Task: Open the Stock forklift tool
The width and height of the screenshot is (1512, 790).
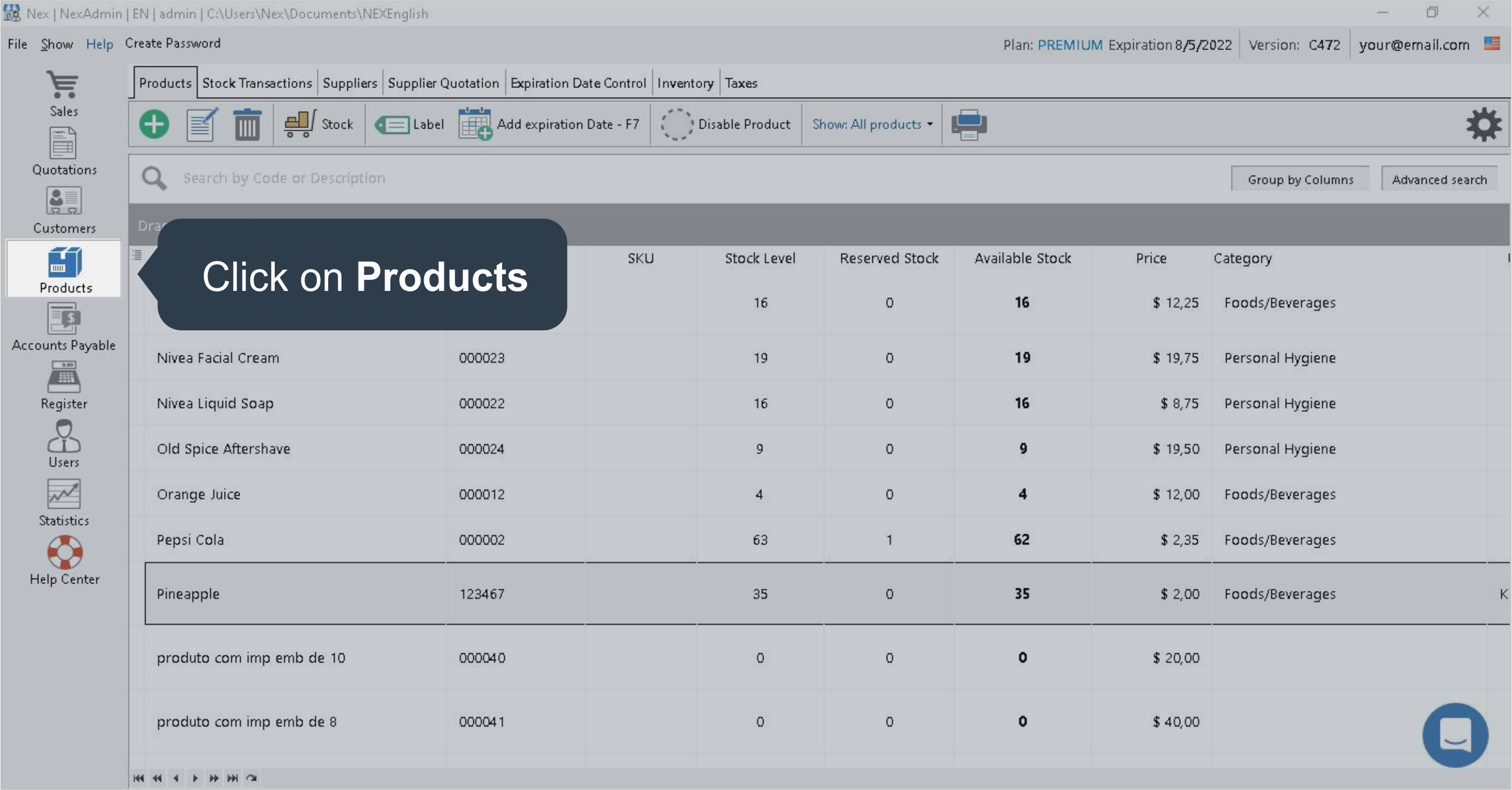Action: point(318,124)
